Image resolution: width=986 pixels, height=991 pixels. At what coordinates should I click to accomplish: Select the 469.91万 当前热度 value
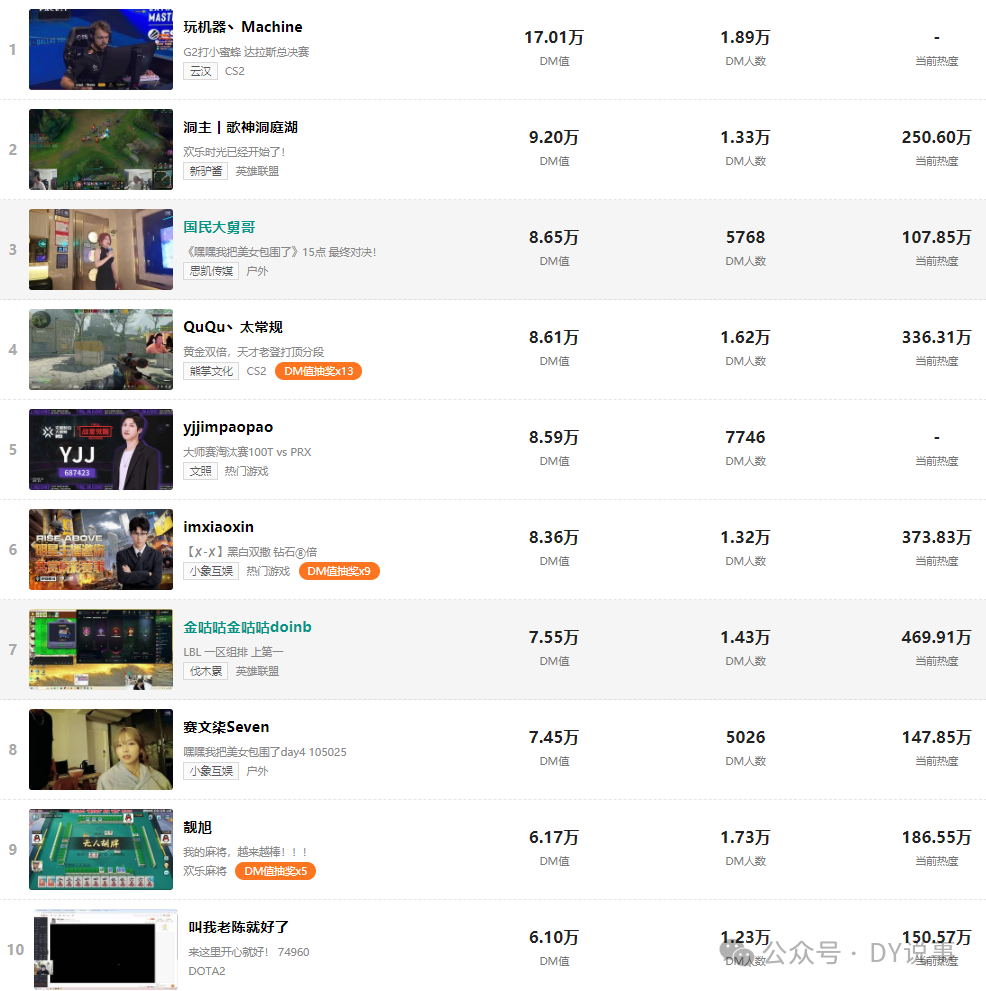click(937, 637)
